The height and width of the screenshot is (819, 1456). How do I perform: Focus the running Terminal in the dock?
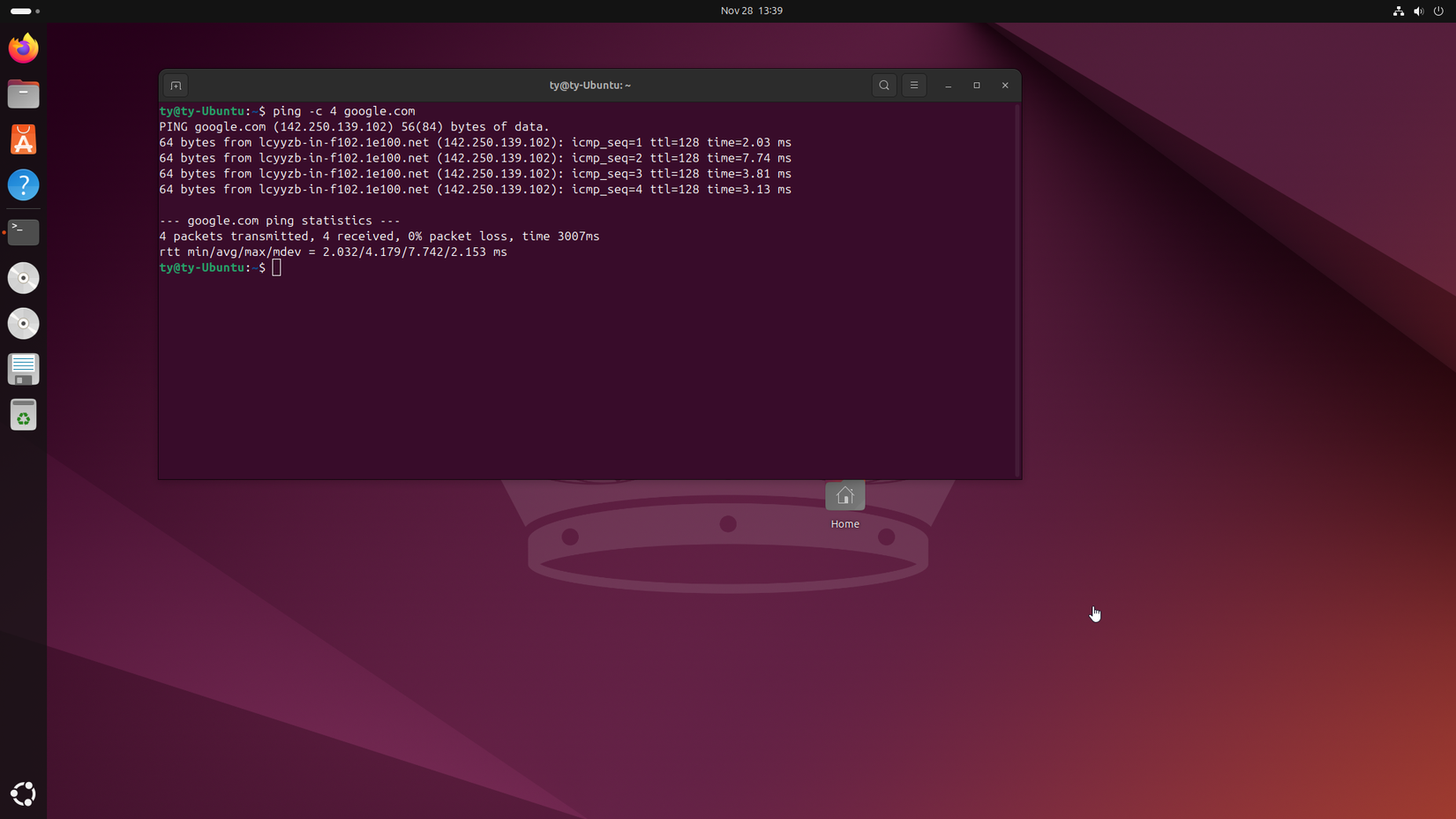coord(23,231)
